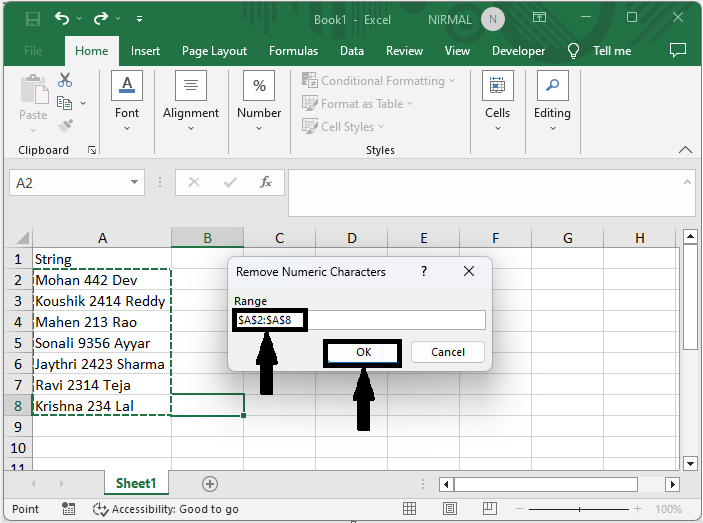Screen dimensions: 703x523
Task: Click the Undo arrow icon
Action: tap(64, 19)
